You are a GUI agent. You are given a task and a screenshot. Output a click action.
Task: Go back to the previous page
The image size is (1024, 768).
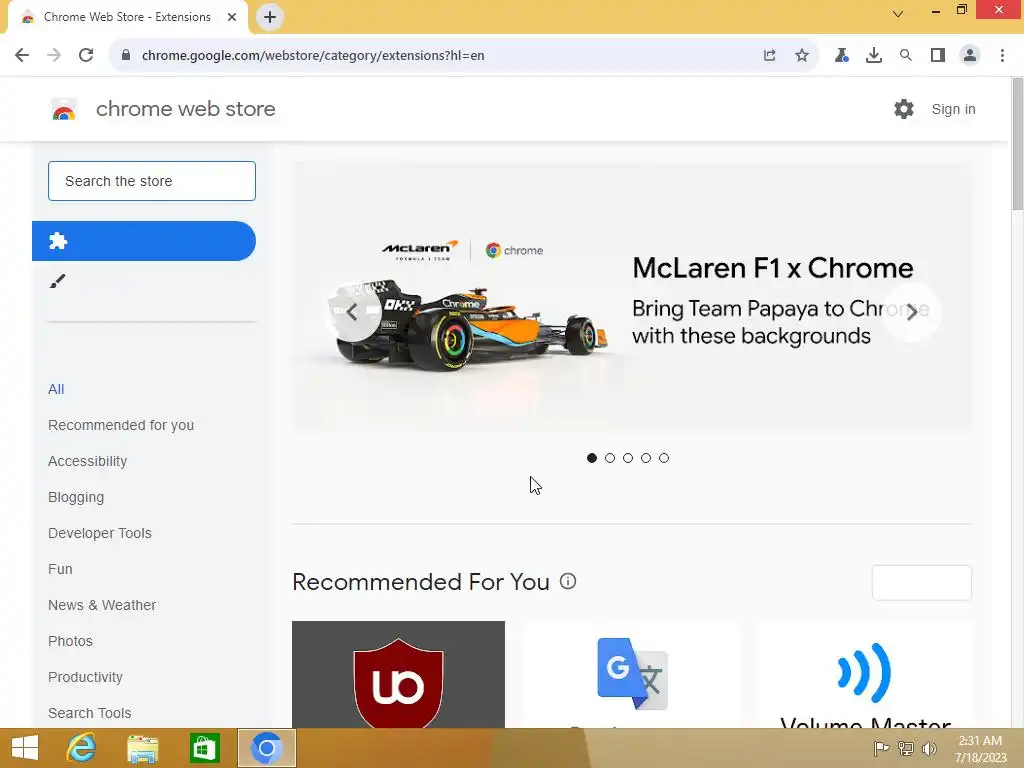pyautogui.click(x=22, y=56)
